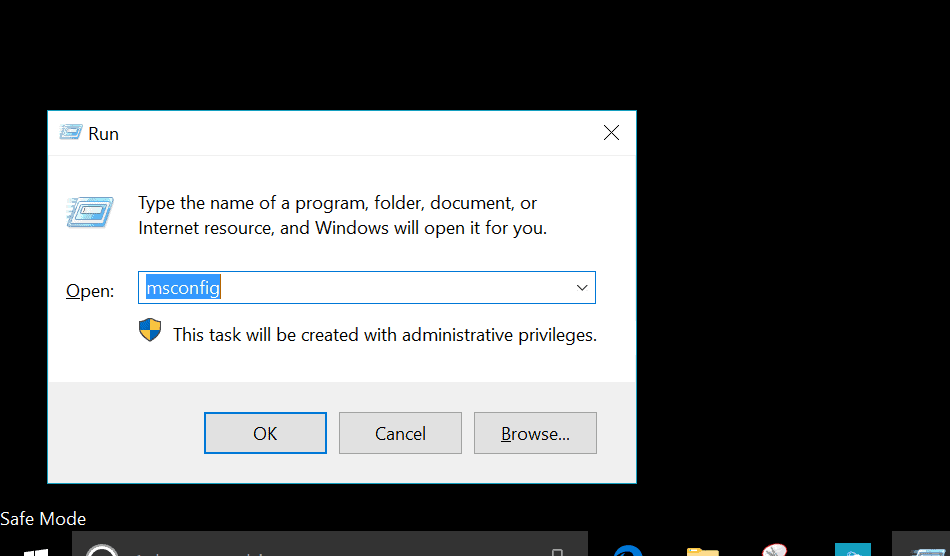Cancel the Run dialog
950x556 pixels.
click(400, 433)
